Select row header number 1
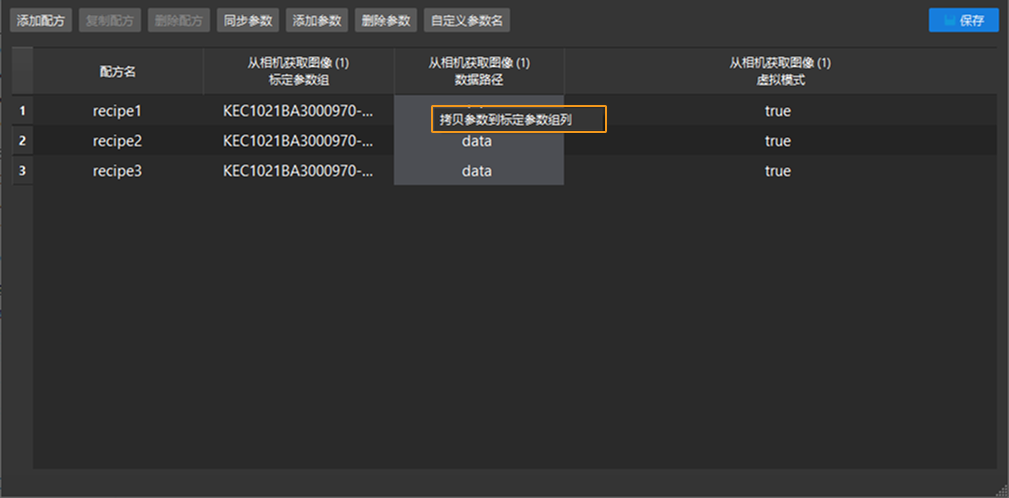Viewport: 1009px width, 498px height. [23, 111]
